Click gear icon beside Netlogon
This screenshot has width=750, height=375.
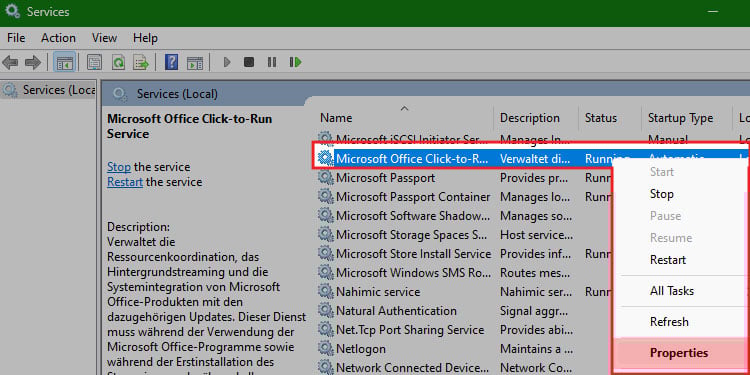(326, 348)
